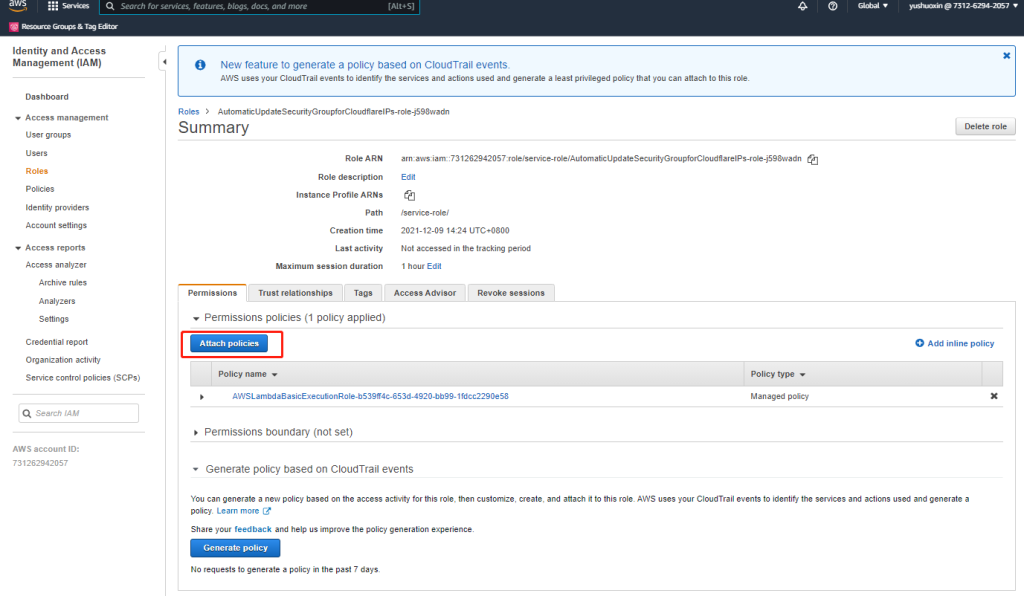Copy the Role ARN to clipboard
This screenshot has height=596, width=1024.
813,159
